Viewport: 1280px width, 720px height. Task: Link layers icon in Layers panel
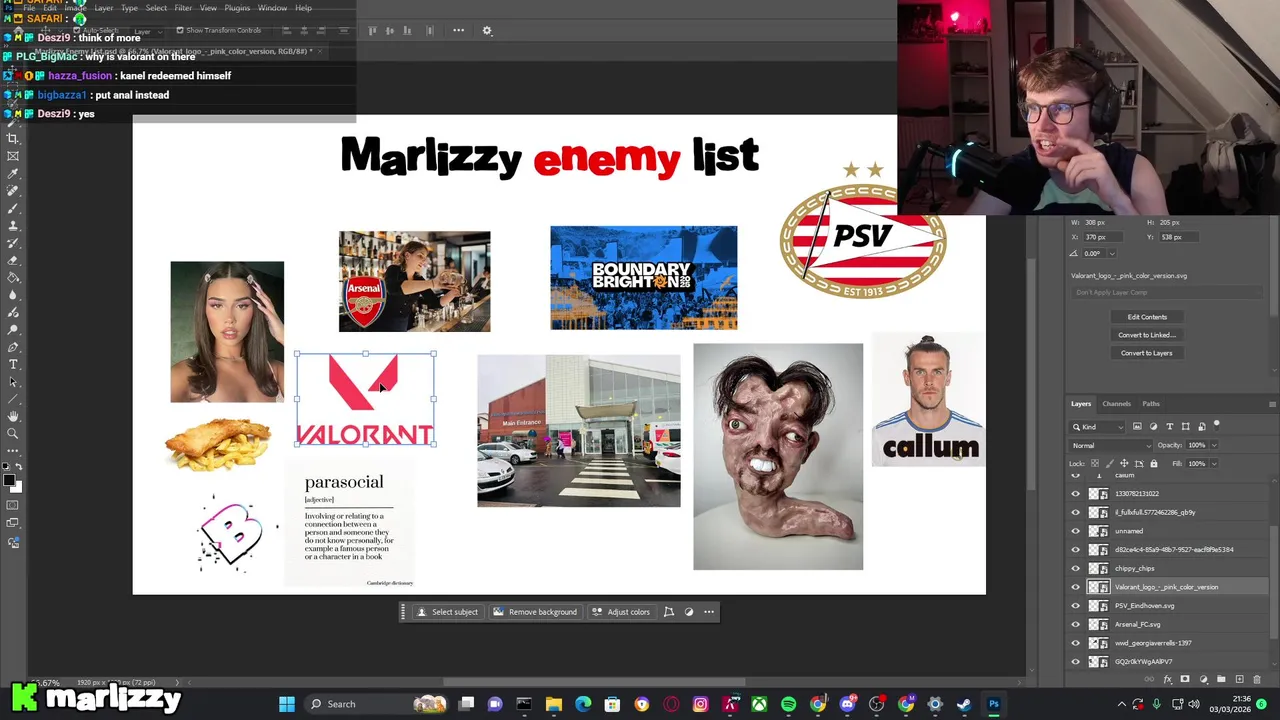click(x=1149, y=679)
